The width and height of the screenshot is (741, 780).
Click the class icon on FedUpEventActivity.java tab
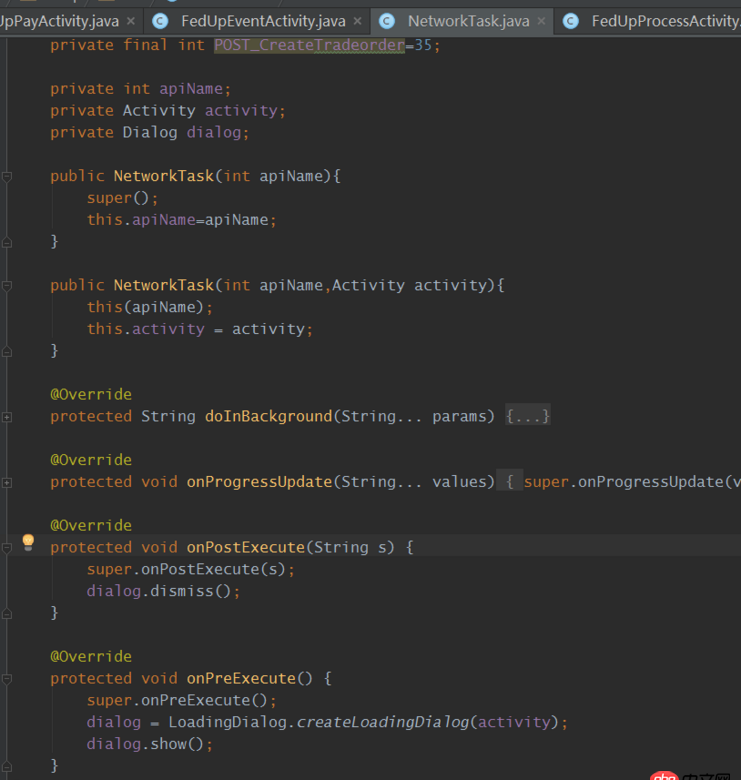click(x=160, y=21)
